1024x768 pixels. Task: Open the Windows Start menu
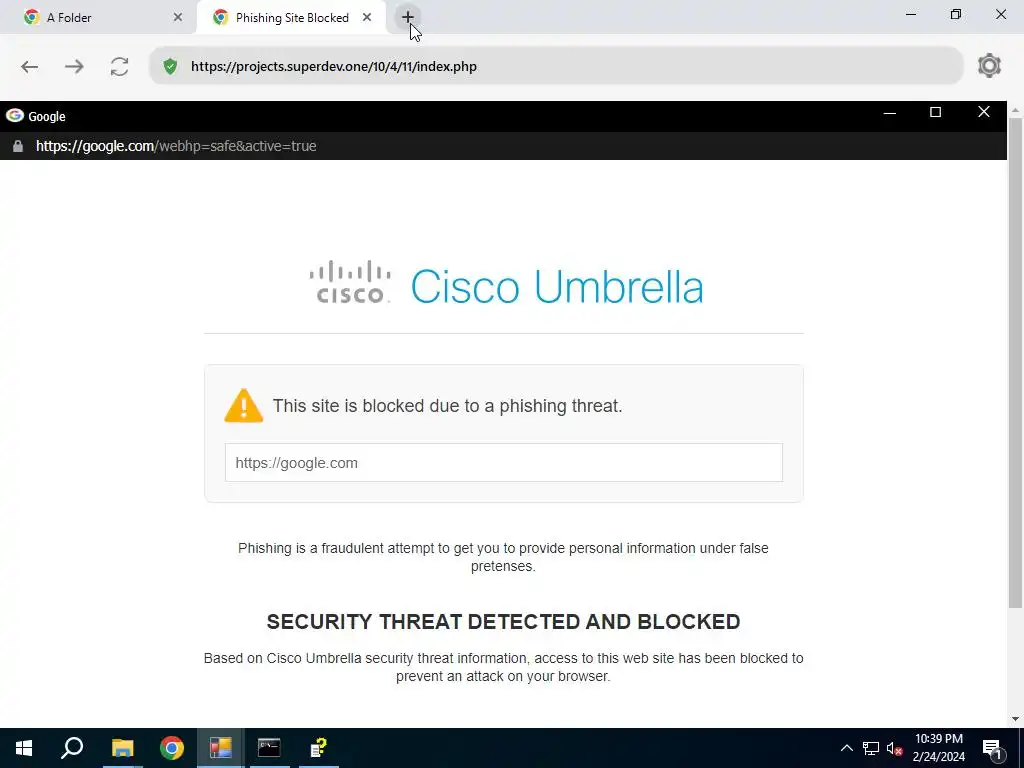click(24, 748)
